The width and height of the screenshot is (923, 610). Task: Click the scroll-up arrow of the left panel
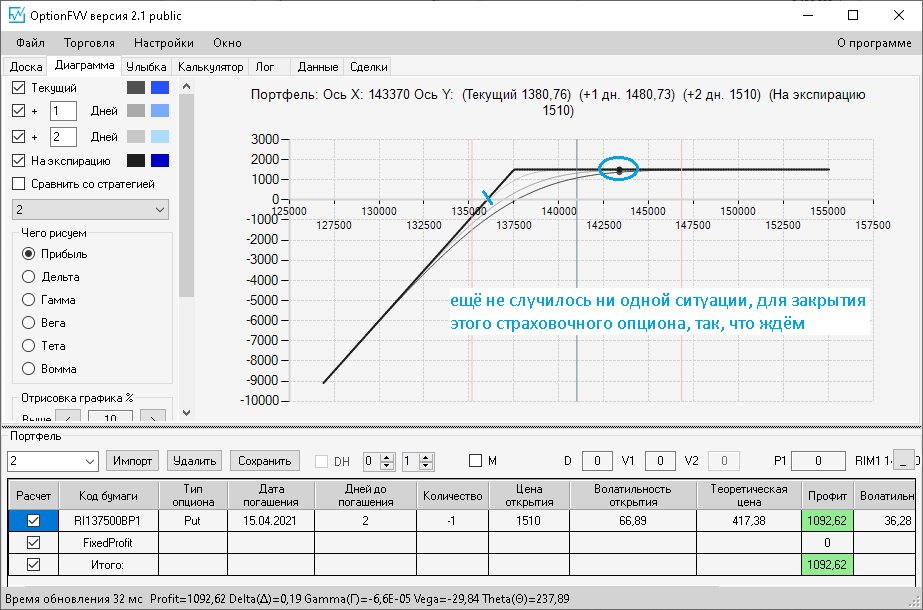coord(186,86)
